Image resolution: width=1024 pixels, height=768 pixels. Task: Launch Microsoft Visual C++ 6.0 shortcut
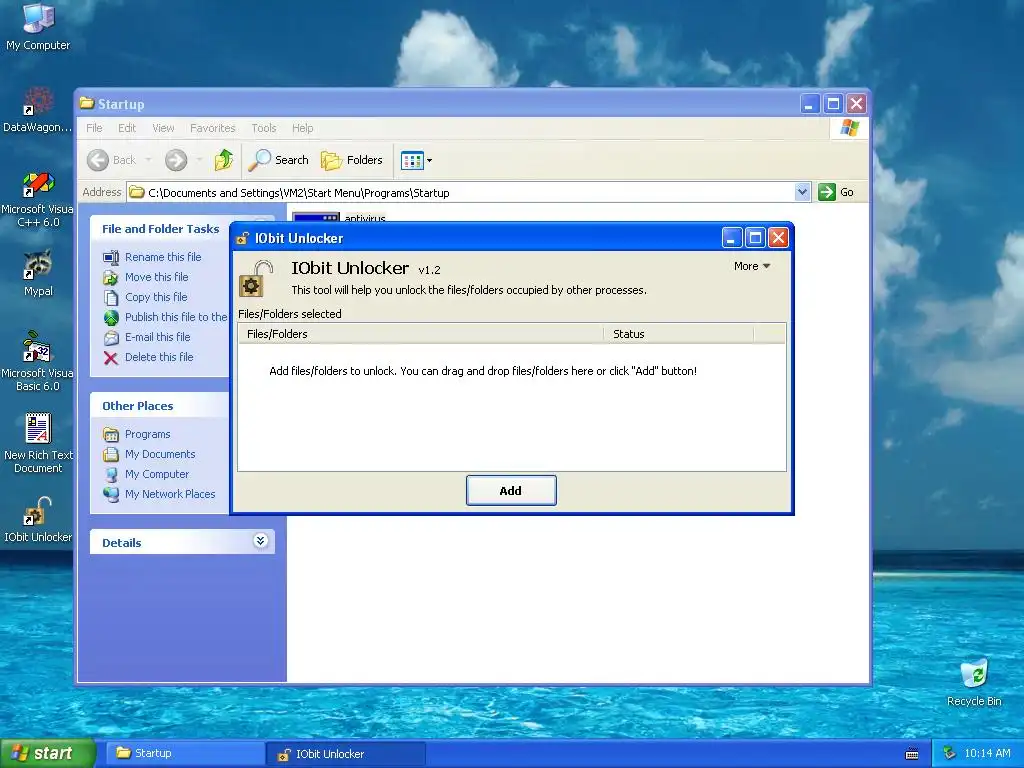point(37,200)
